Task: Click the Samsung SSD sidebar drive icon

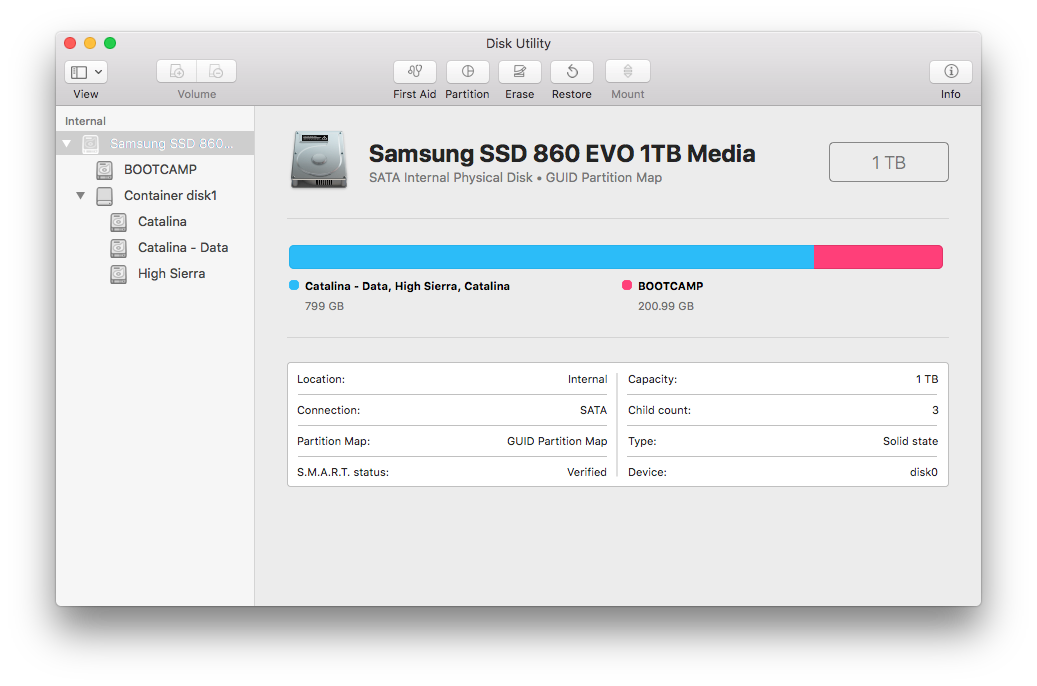Action: pyautogui.click(x=91, y=144)
